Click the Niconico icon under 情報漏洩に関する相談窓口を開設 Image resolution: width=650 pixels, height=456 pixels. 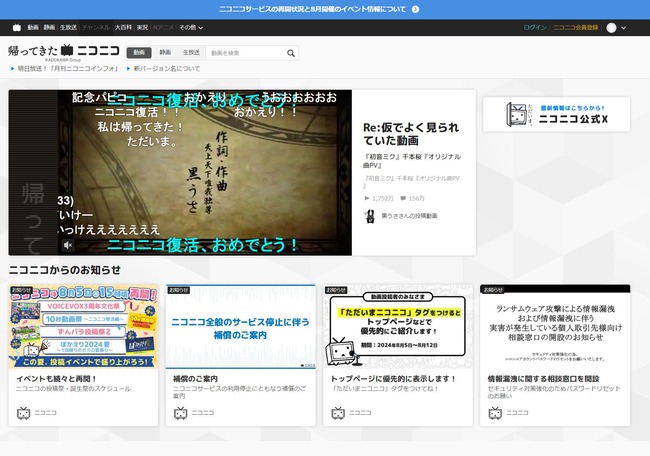point(495,413)
